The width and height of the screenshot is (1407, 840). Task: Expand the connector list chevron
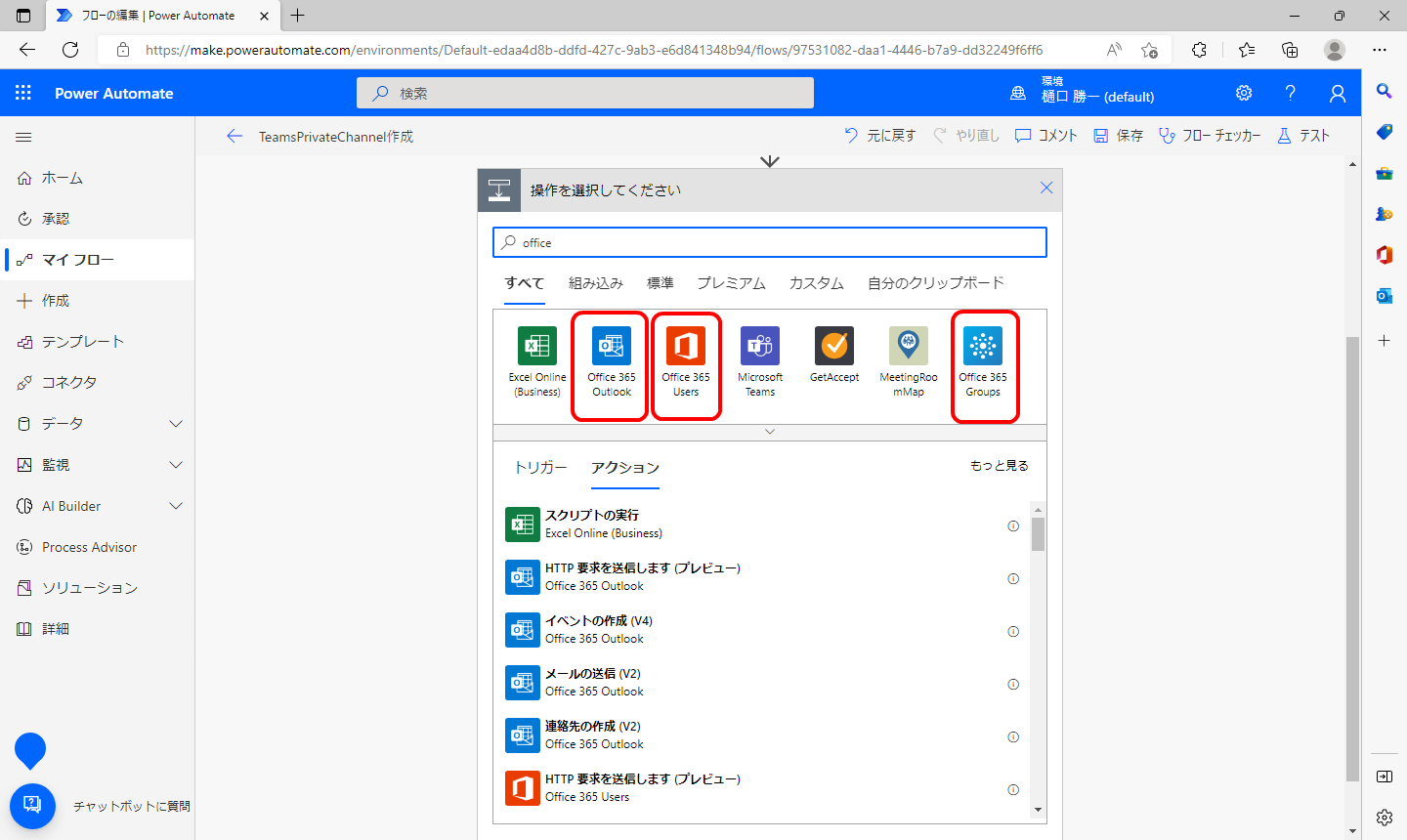tap(770, 432)
